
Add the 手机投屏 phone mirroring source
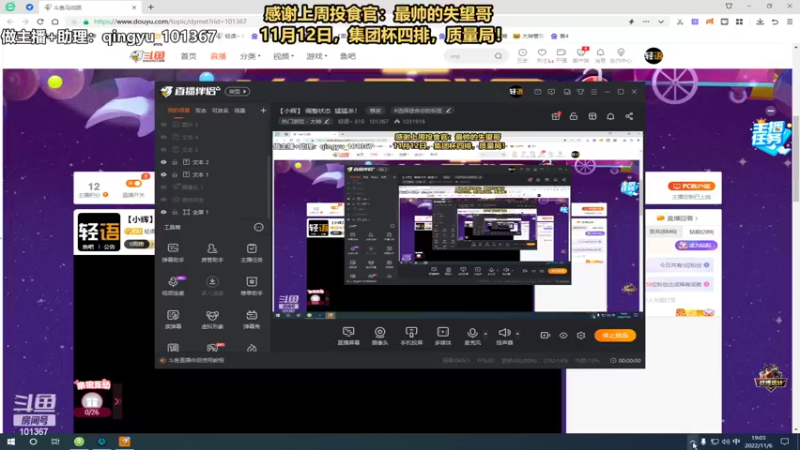click(411, 336)
